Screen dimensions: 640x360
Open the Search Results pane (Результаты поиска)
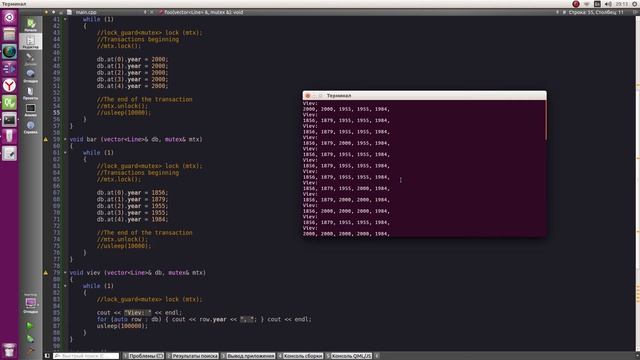click(x=192, y=356)
